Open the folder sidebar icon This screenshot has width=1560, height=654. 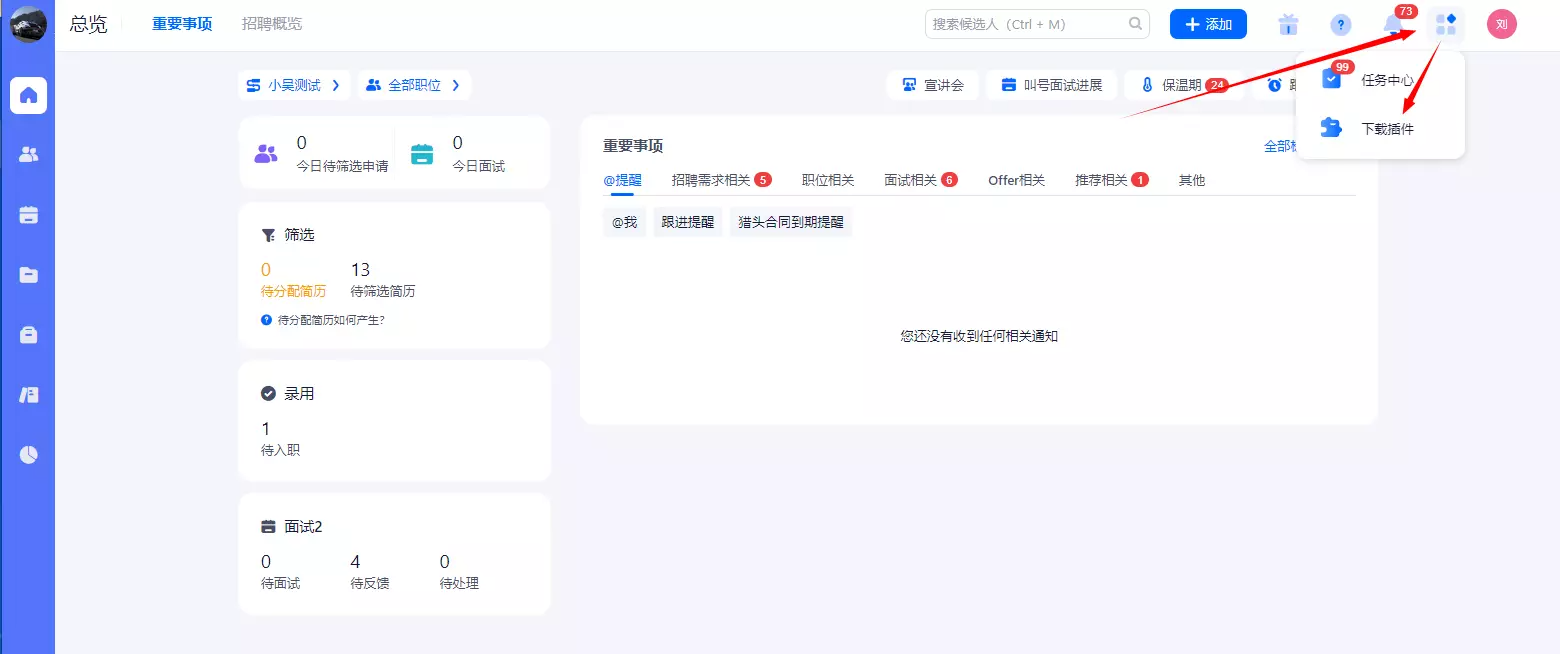pyautogui.click(x=28, y=275)
